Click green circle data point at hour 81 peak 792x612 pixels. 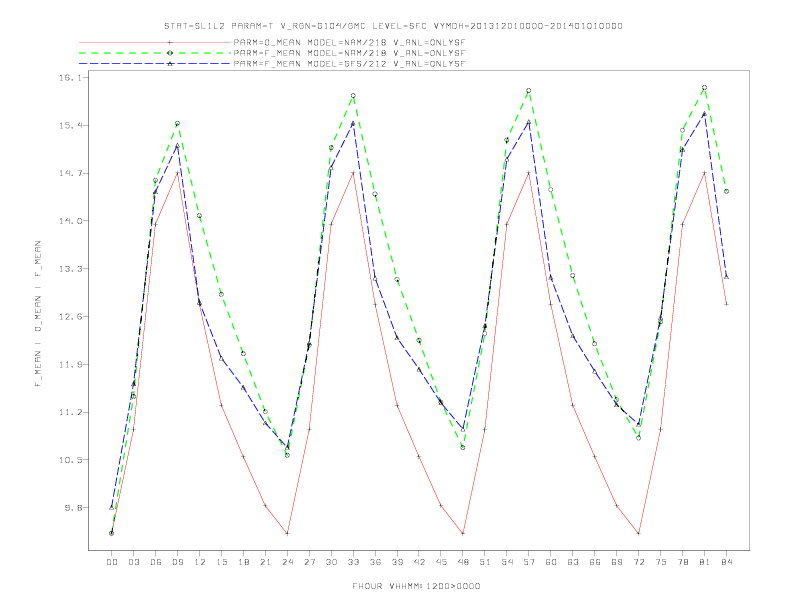[x=705, y=88]
